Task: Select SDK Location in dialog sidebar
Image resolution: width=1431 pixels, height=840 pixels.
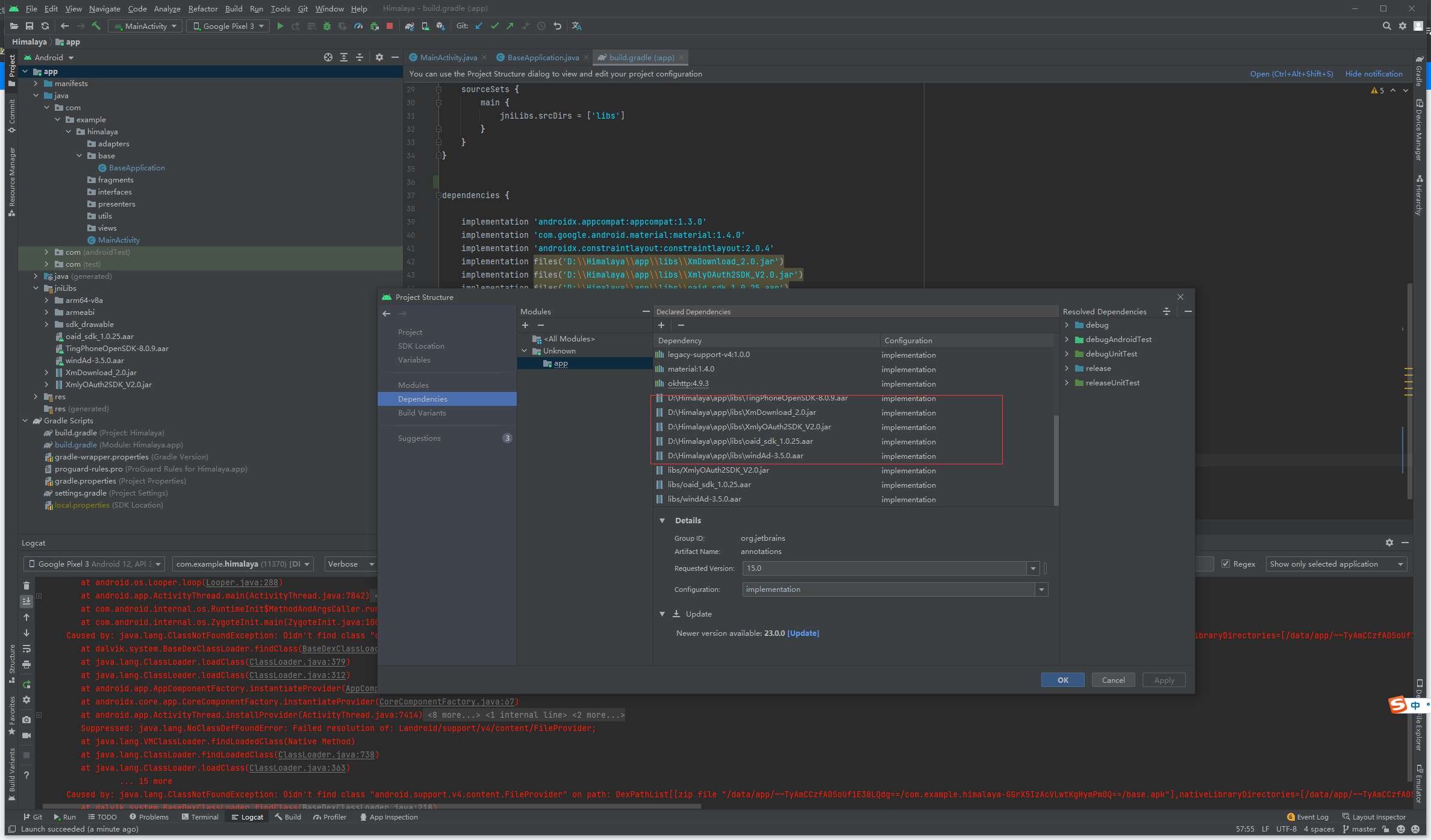Action: 421,346
